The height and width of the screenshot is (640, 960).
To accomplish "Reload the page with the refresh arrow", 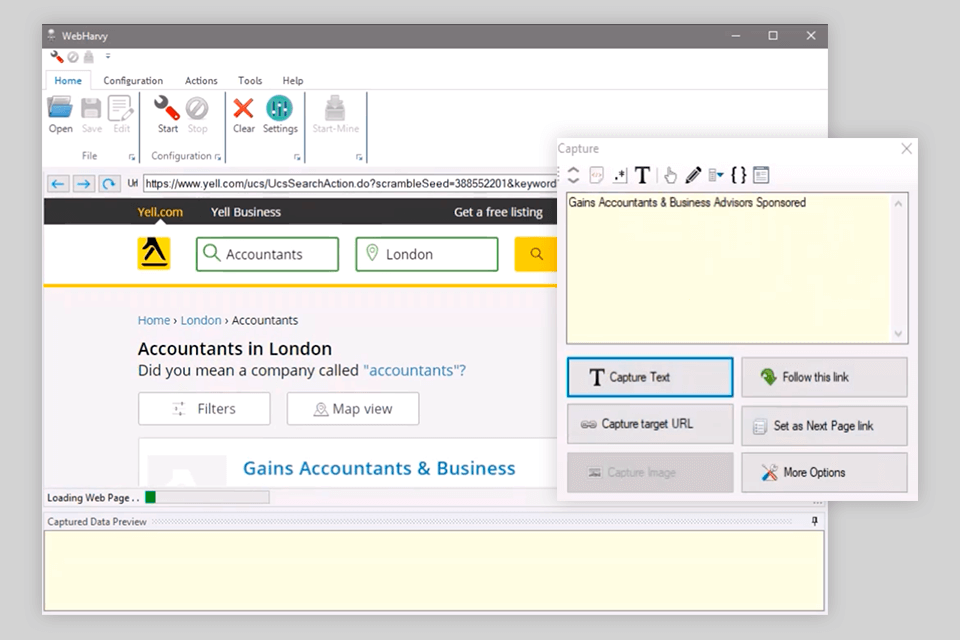I will (109, 184).
